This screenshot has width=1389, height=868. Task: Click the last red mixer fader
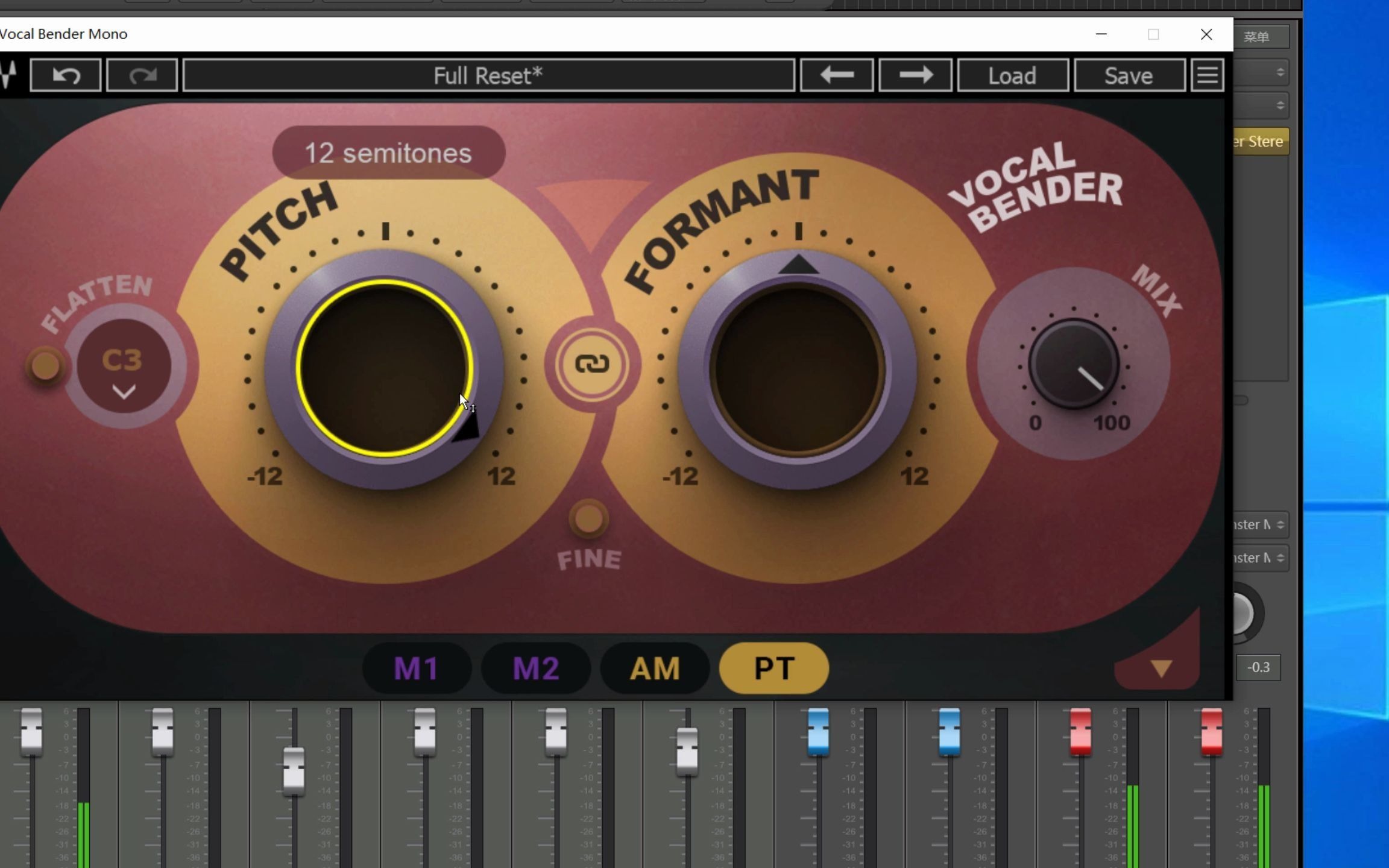1212,732
